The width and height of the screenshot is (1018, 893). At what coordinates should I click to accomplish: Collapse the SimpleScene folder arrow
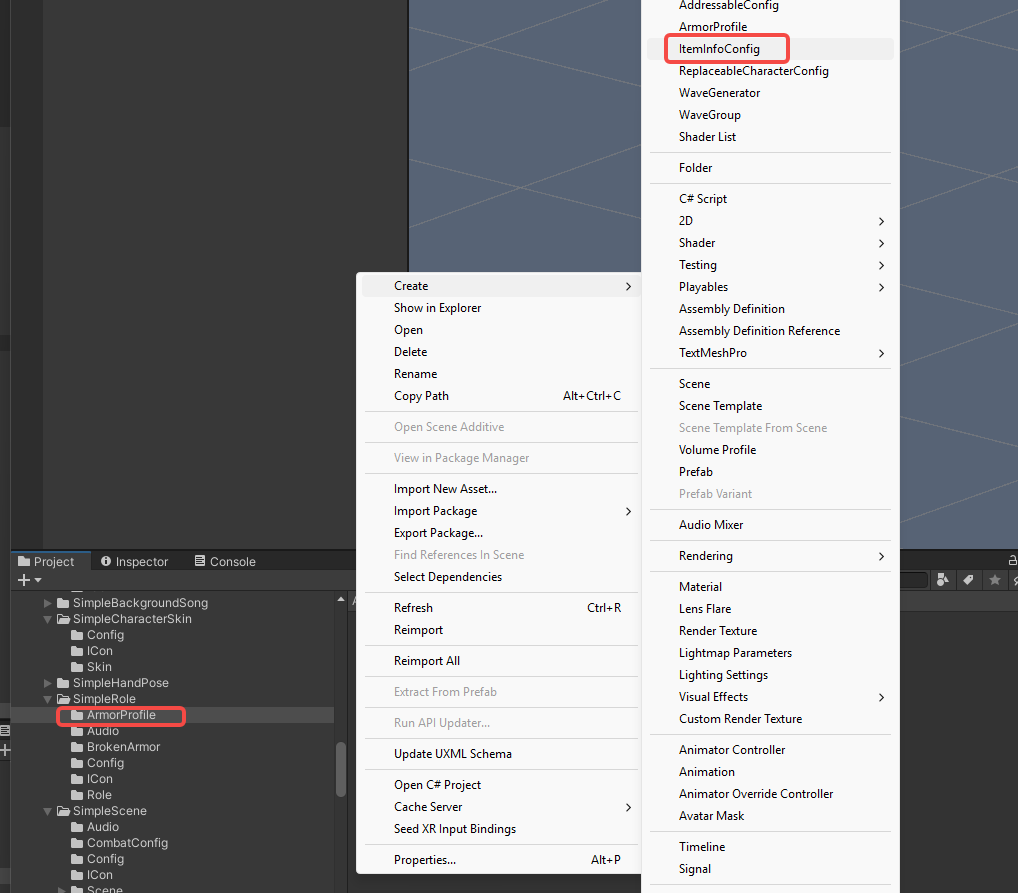tap(47, 811)
